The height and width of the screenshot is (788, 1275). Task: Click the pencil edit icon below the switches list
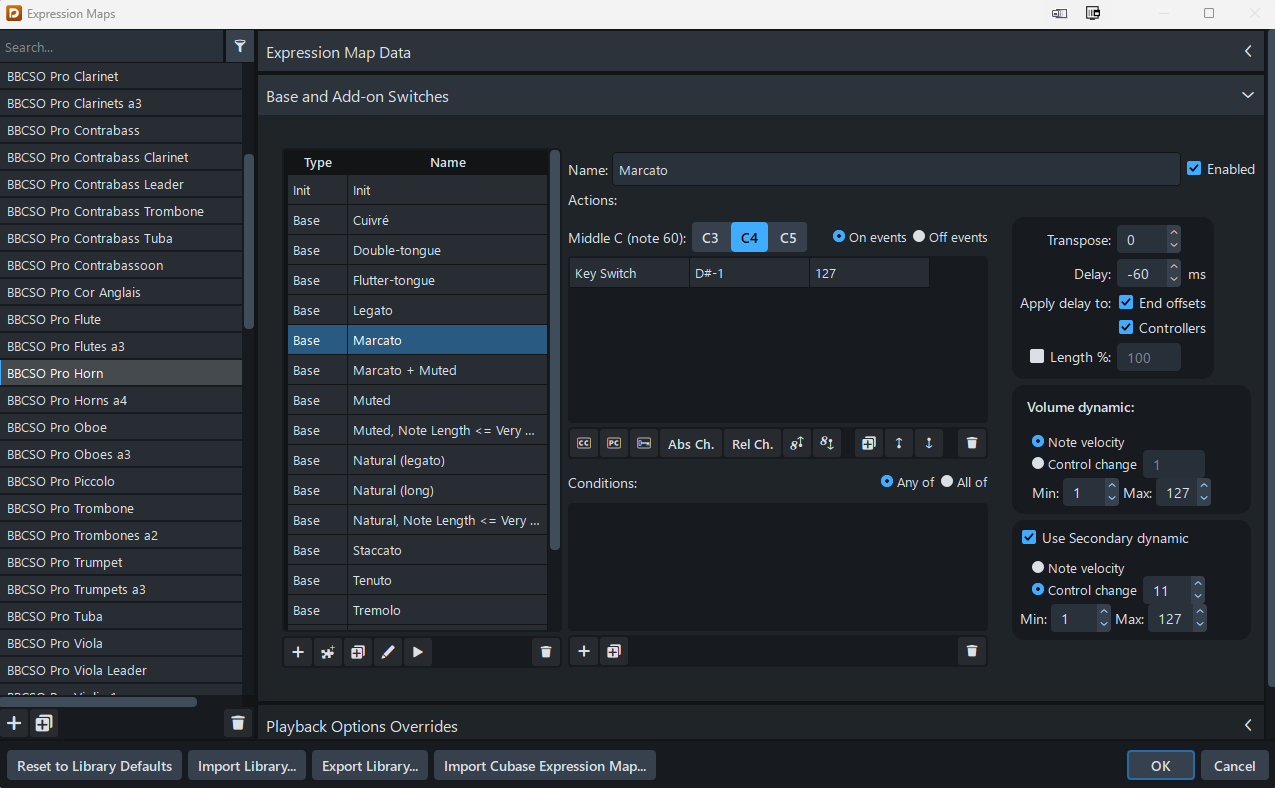pyautogui.click(x=388, y=652)
